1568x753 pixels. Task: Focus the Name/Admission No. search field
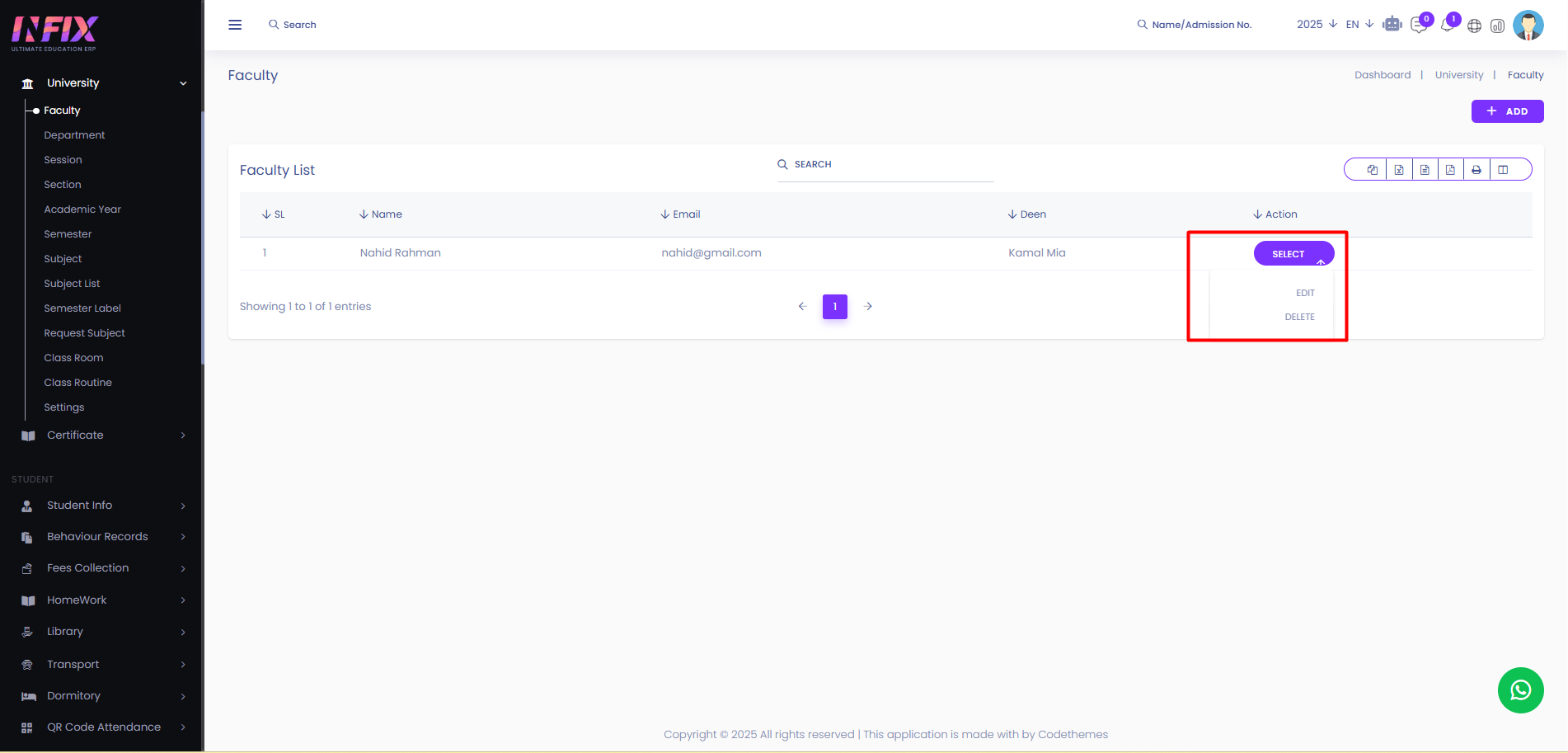click(1202, 25)
